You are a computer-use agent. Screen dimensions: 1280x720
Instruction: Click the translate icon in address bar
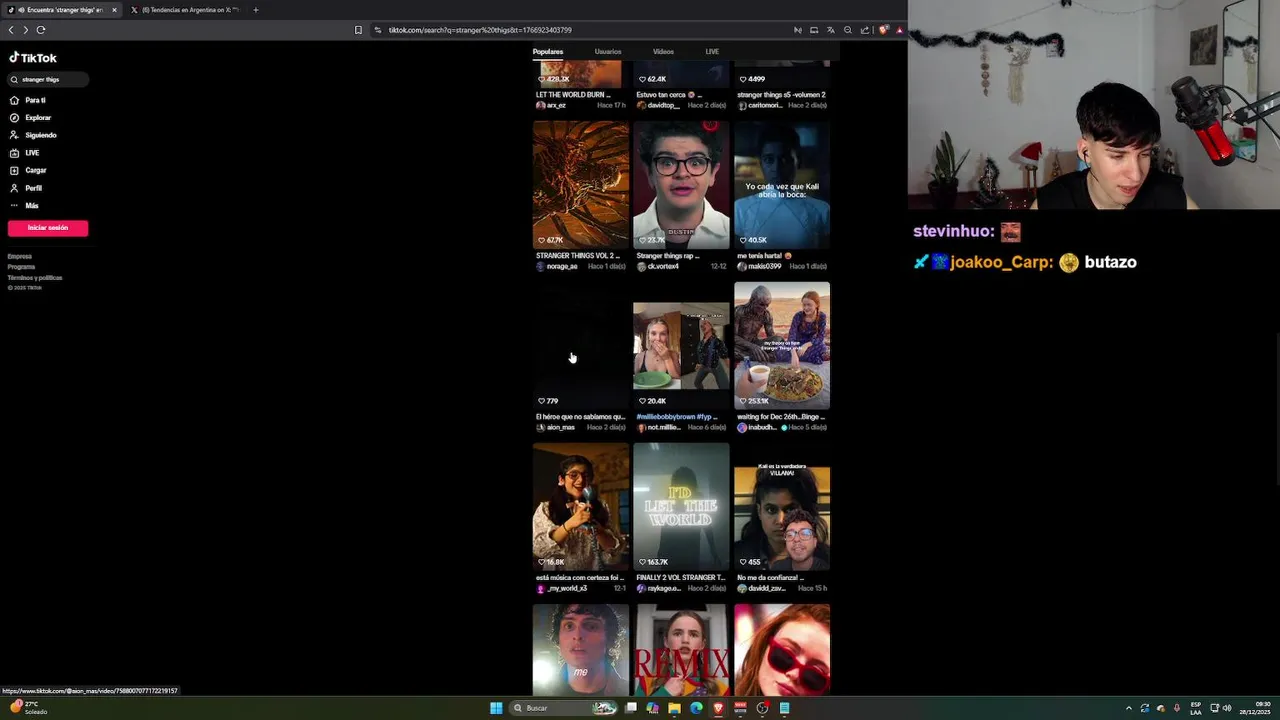click(830, 30)
